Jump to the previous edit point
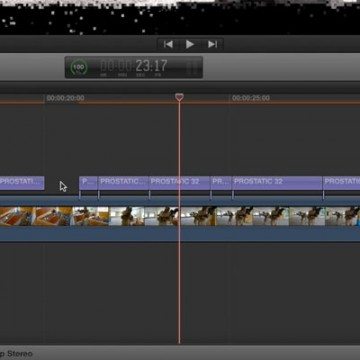The height and width of the screenshot is (360, 360). tap(168, 44)
